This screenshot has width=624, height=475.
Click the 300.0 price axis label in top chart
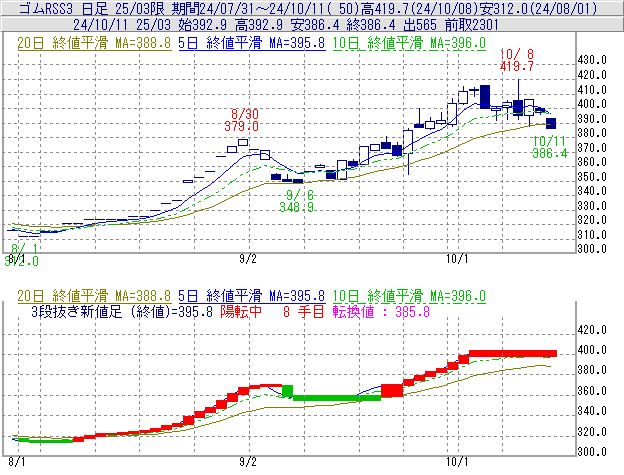[592, 249]
